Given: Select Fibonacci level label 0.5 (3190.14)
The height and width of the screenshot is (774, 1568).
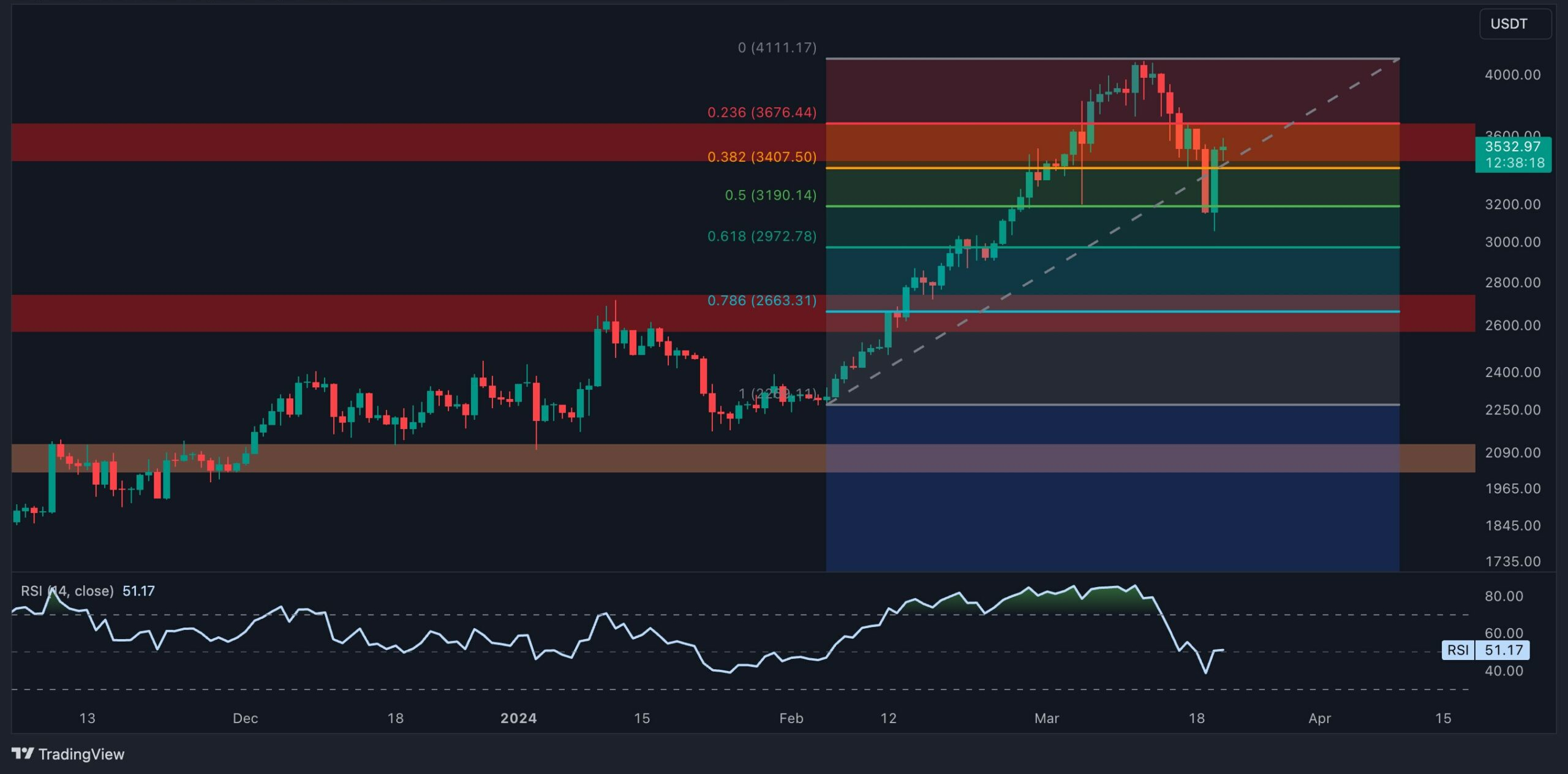Looking at the screenshot, I should coord(771,195).
